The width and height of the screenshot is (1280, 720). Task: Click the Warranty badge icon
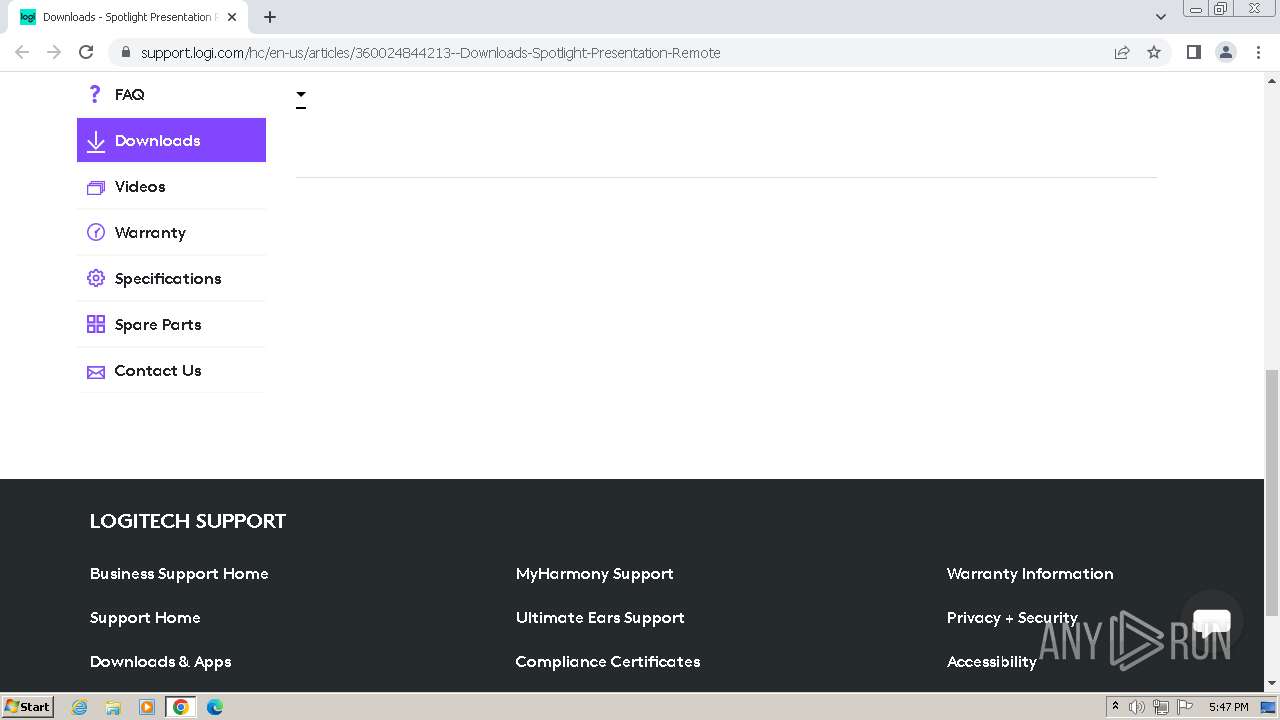[x=96, y=232]
